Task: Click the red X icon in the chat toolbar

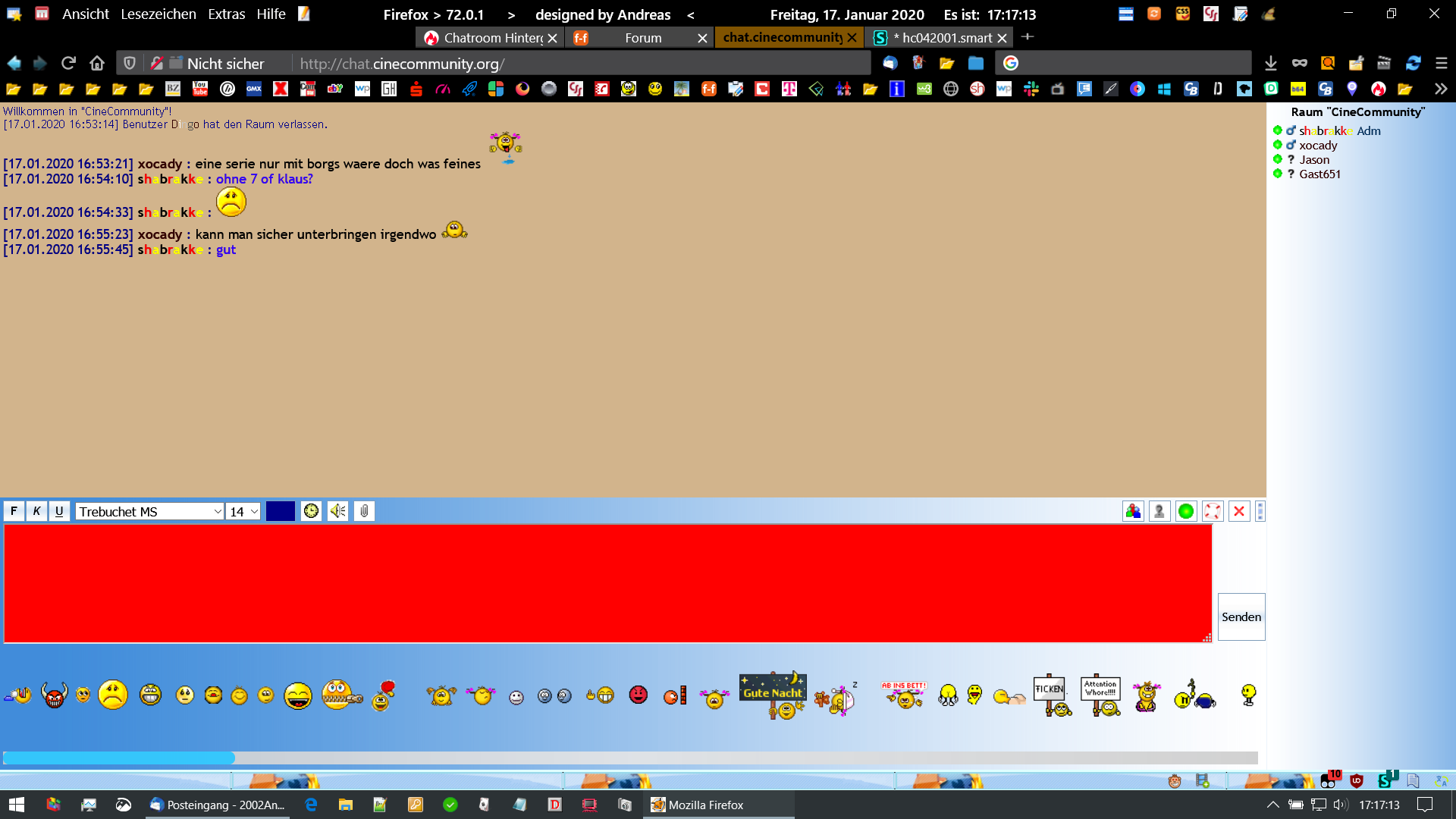Action: click(x=1239, y=511)
